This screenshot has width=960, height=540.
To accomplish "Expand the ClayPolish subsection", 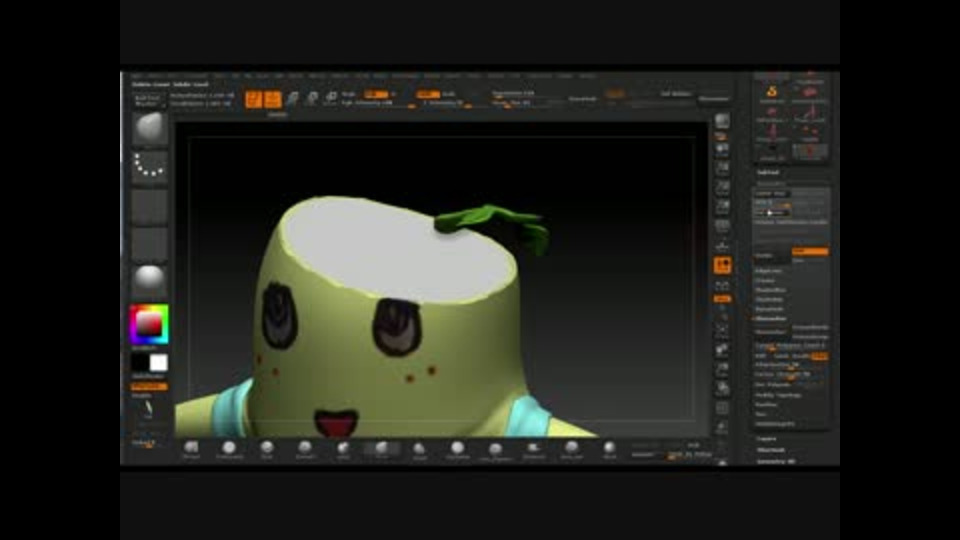I will 769,299.
